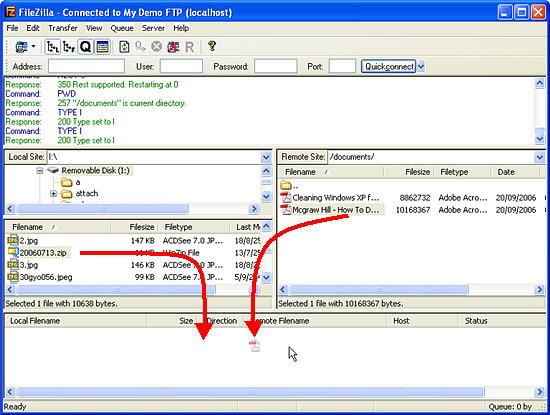Toggle transfer queue display (Q icon)
Image resolution: width=550 pixels, height=415 pixels.
tap(86, 47)
